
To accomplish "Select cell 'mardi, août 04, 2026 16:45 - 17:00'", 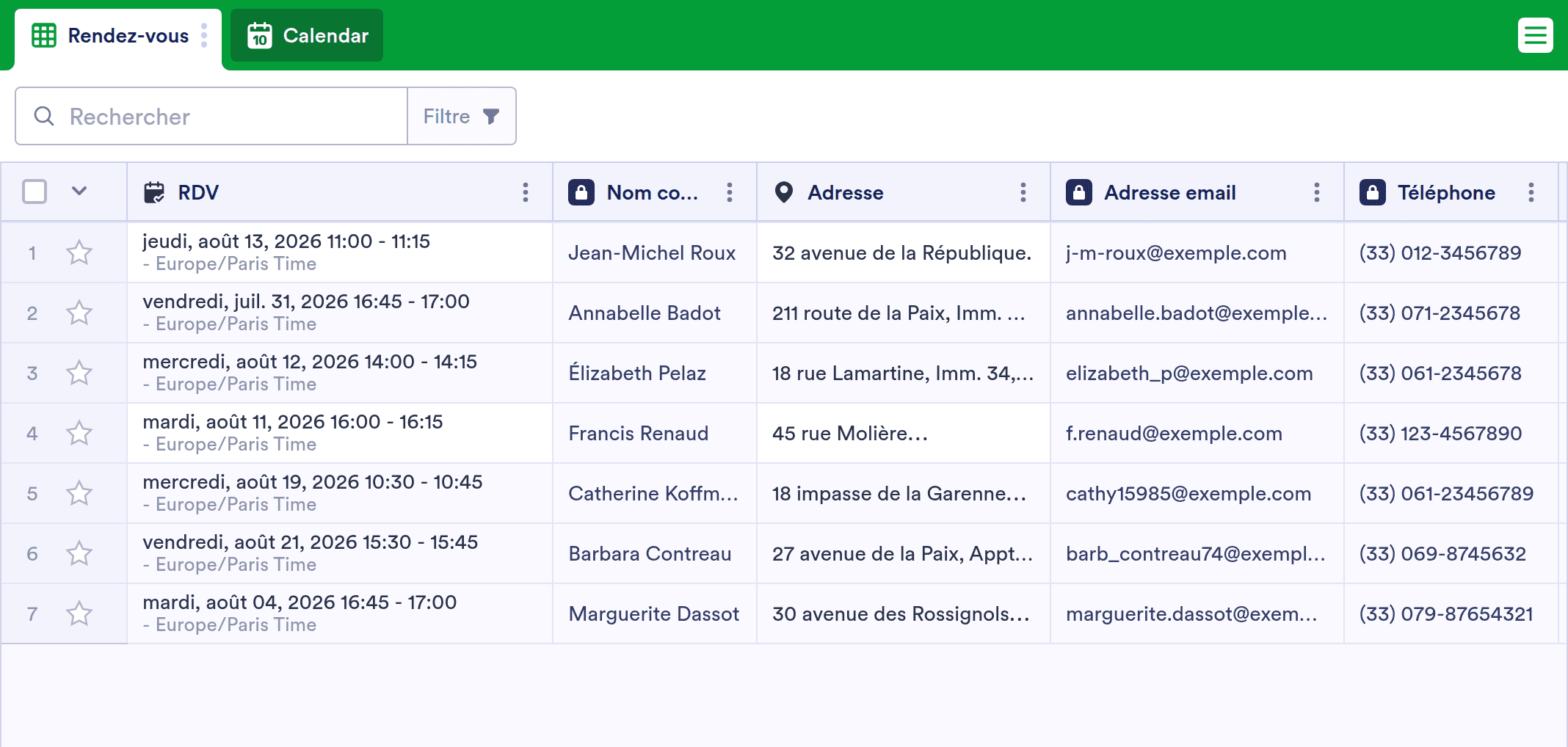I will (340, 613).
